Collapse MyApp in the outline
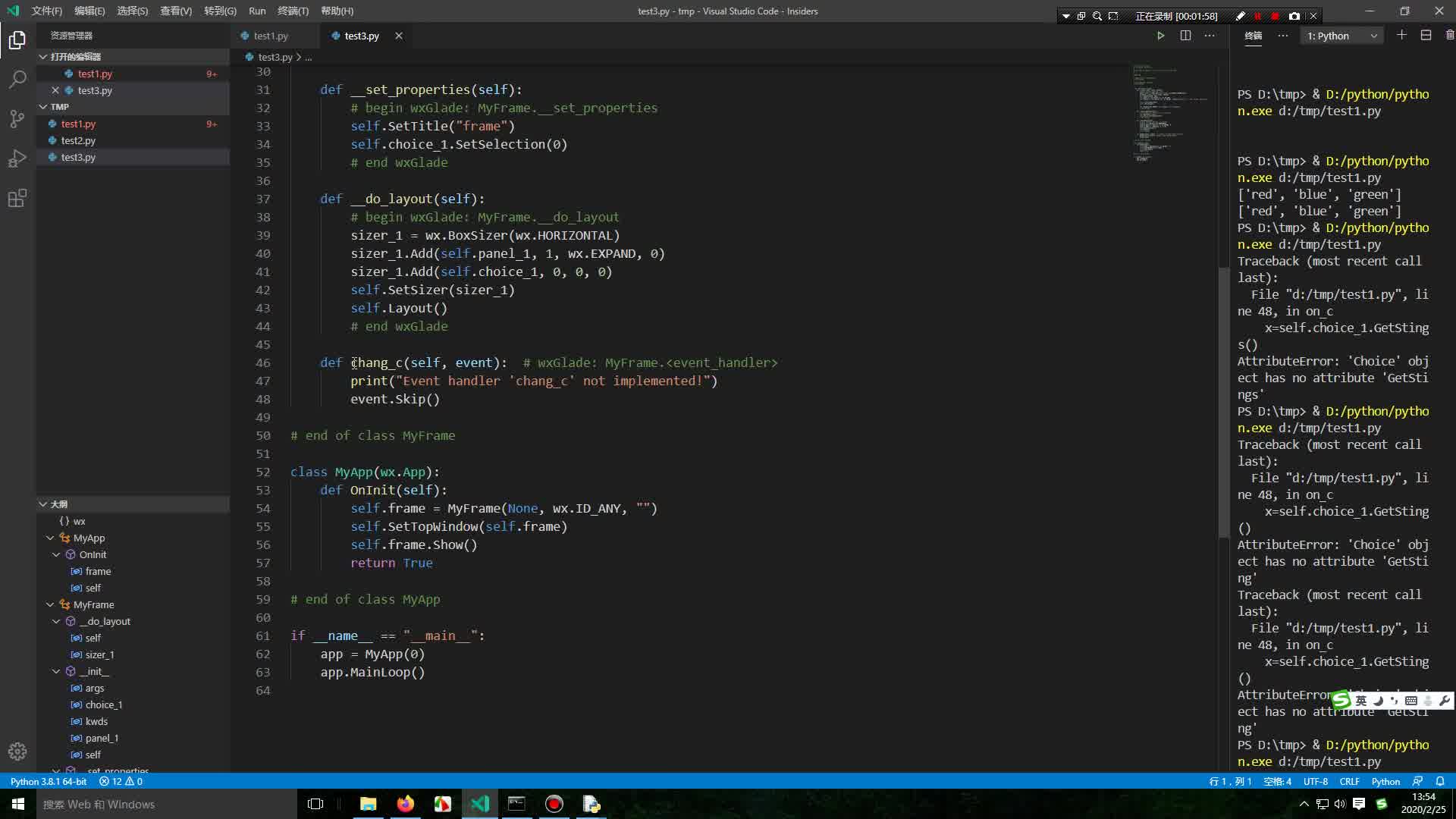Screen dimensions: 1456x819 coord(50,538)
